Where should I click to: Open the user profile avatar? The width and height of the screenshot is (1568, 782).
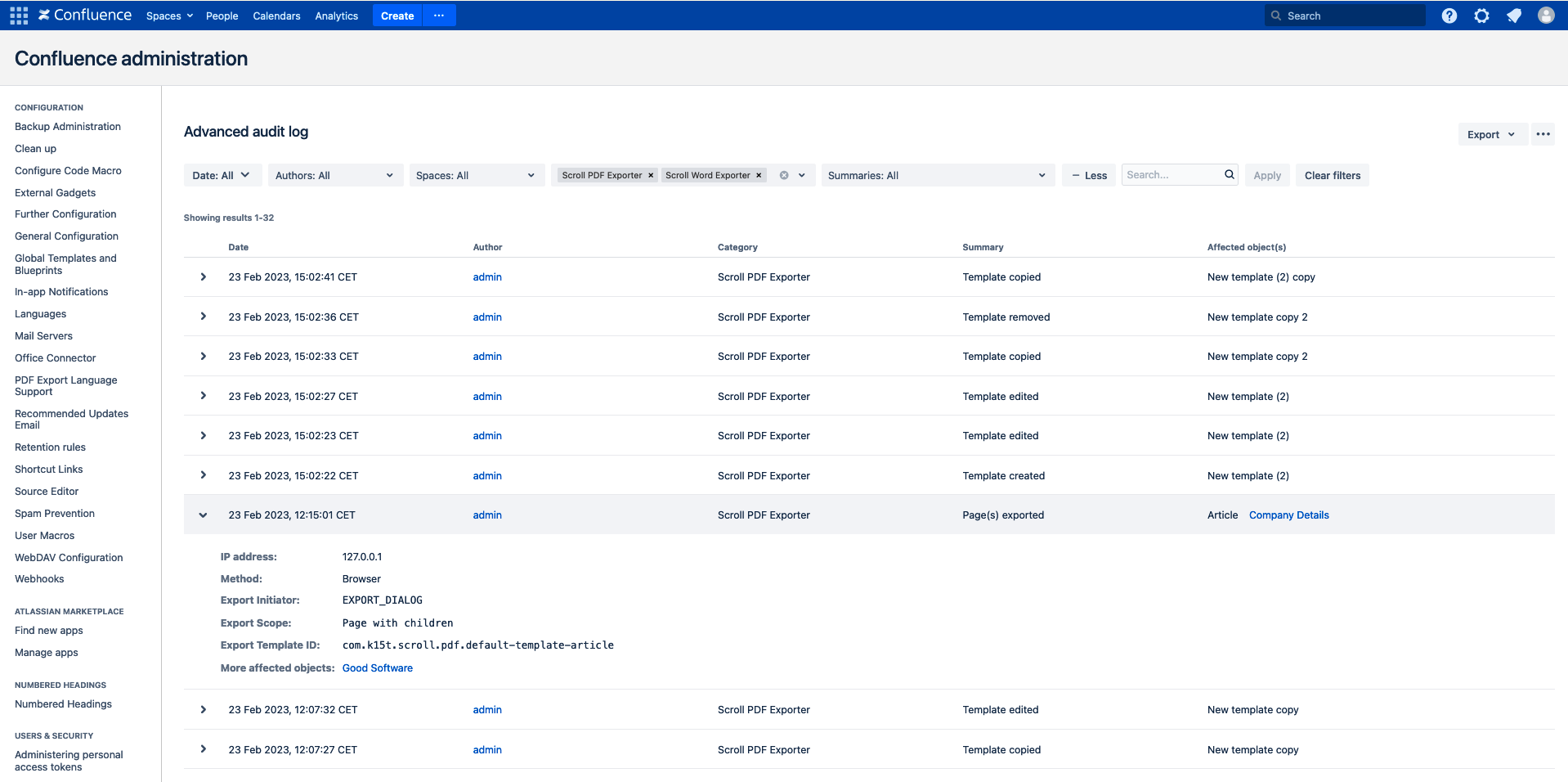pos(1546,16)
